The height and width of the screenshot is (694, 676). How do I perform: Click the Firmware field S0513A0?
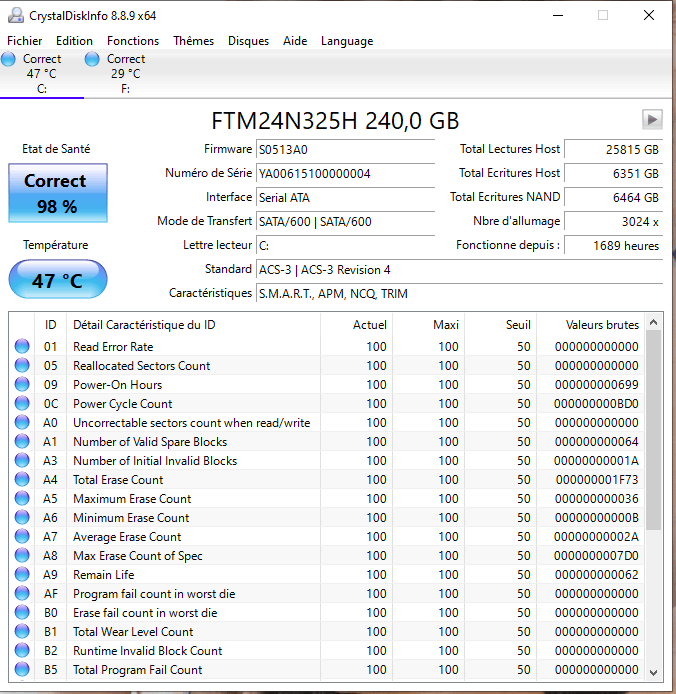345,150
